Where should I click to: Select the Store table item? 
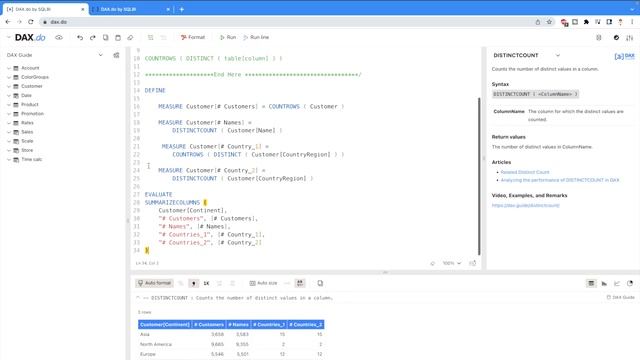(27, 150)
